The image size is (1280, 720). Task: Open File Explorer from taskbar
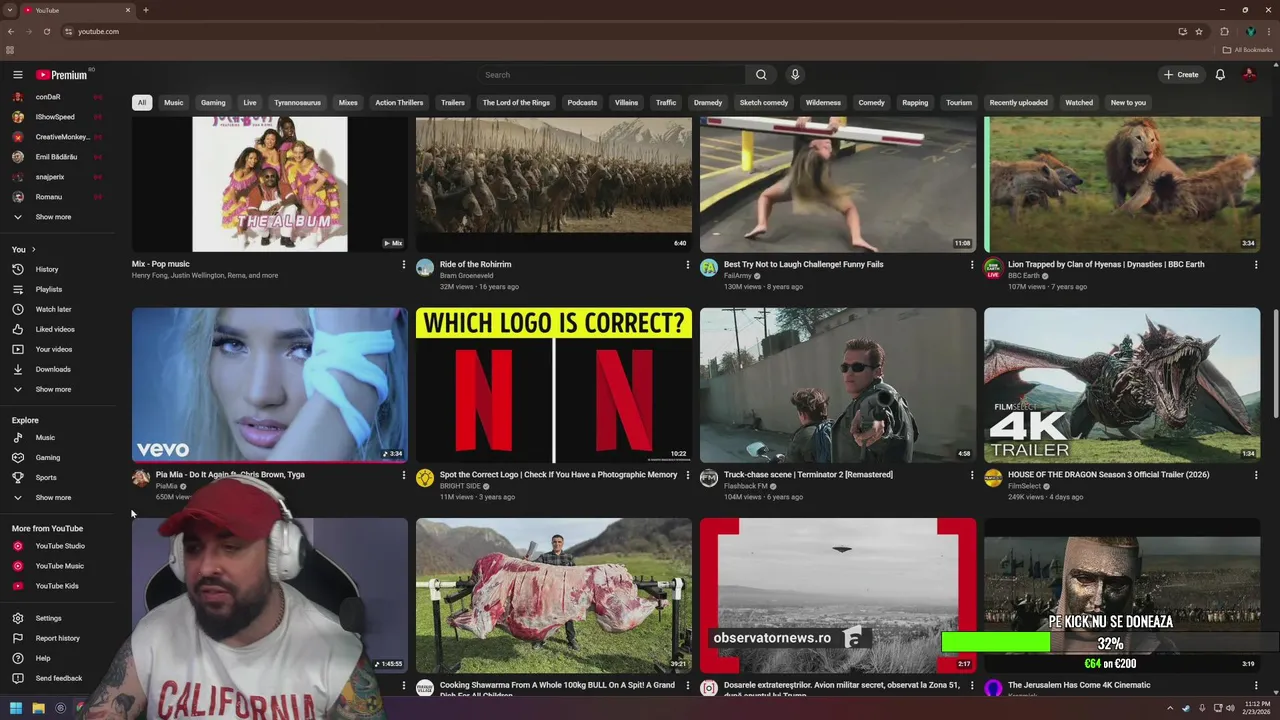(38, 708)
